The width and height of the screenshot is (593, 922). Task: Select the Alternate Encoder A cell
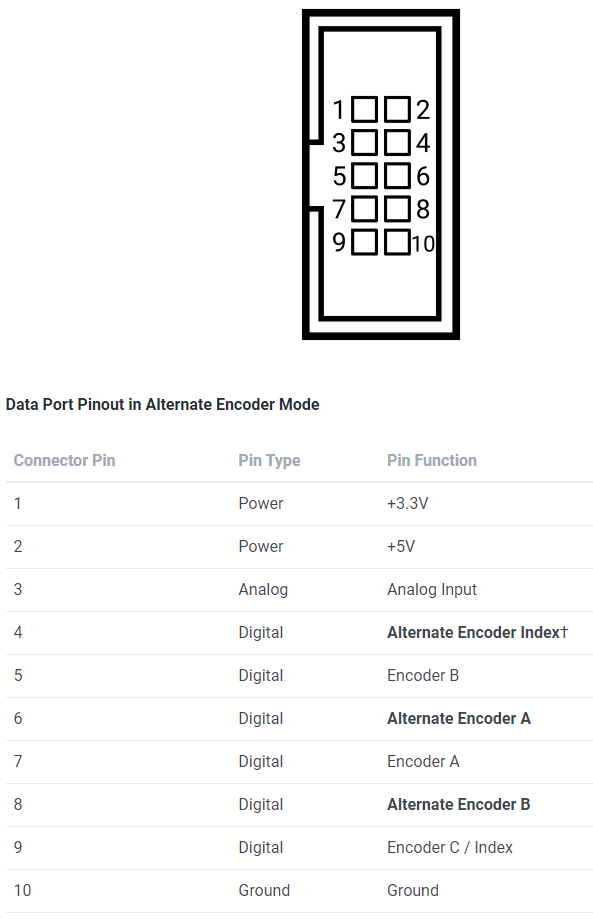[459, 719]
